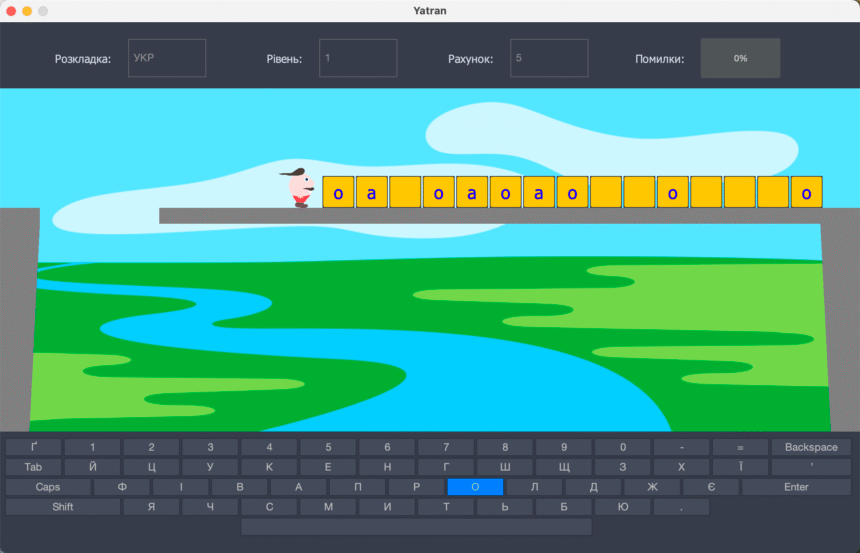
Task: Click the Розкладка field showing УКР
Action: tap(167, 58)
